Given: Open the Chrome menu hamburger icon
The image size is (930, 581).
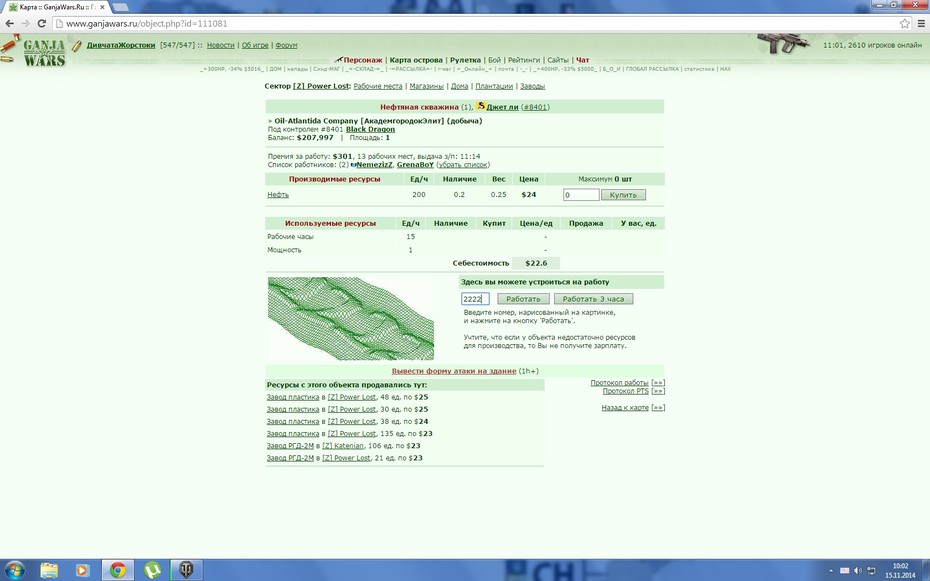Looking at the screenshot, I should point(921,24).
